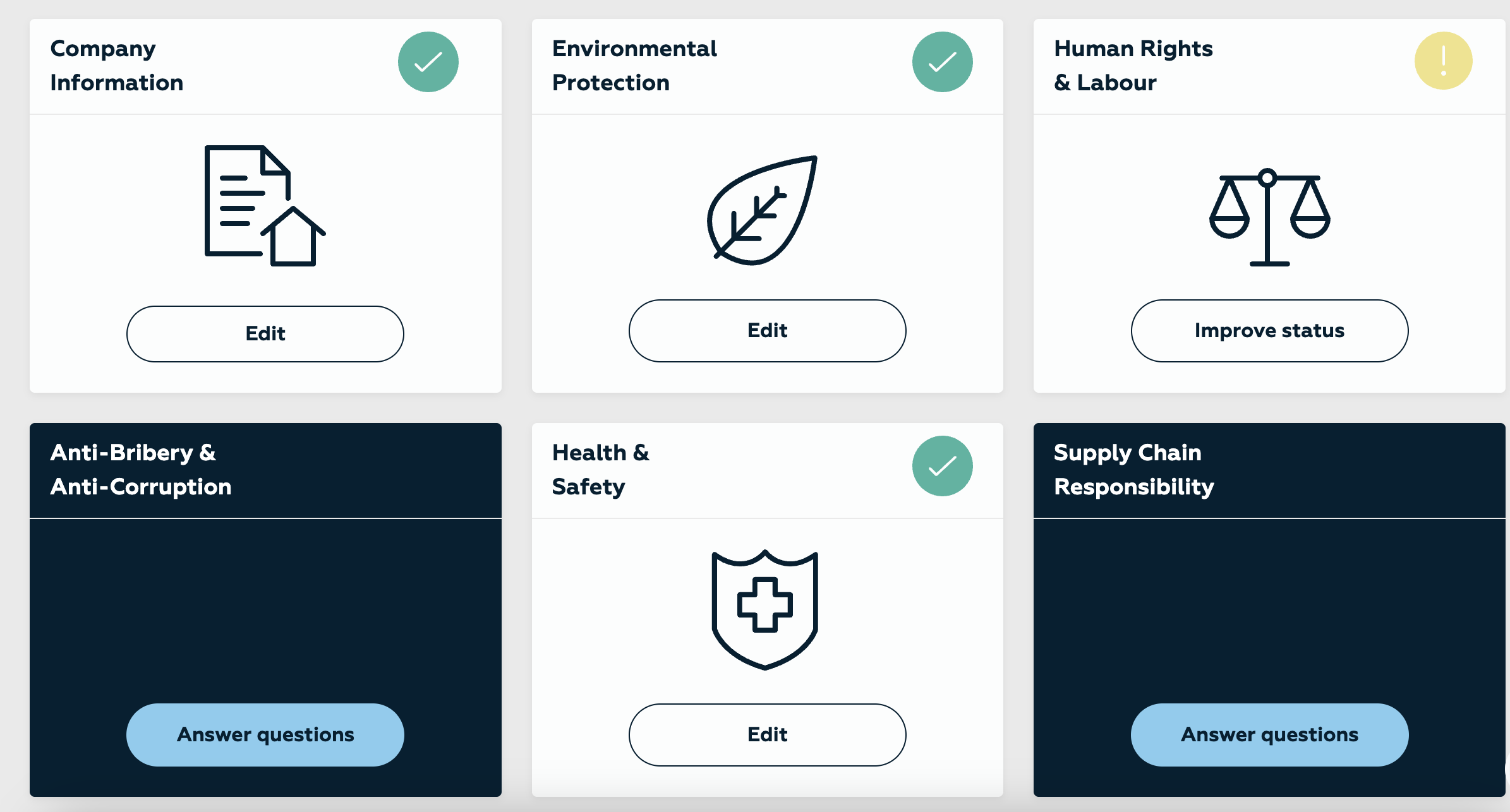
Task: Answer questions for Supply Chain Responsibility
Action: click(x=1269, y=734)
